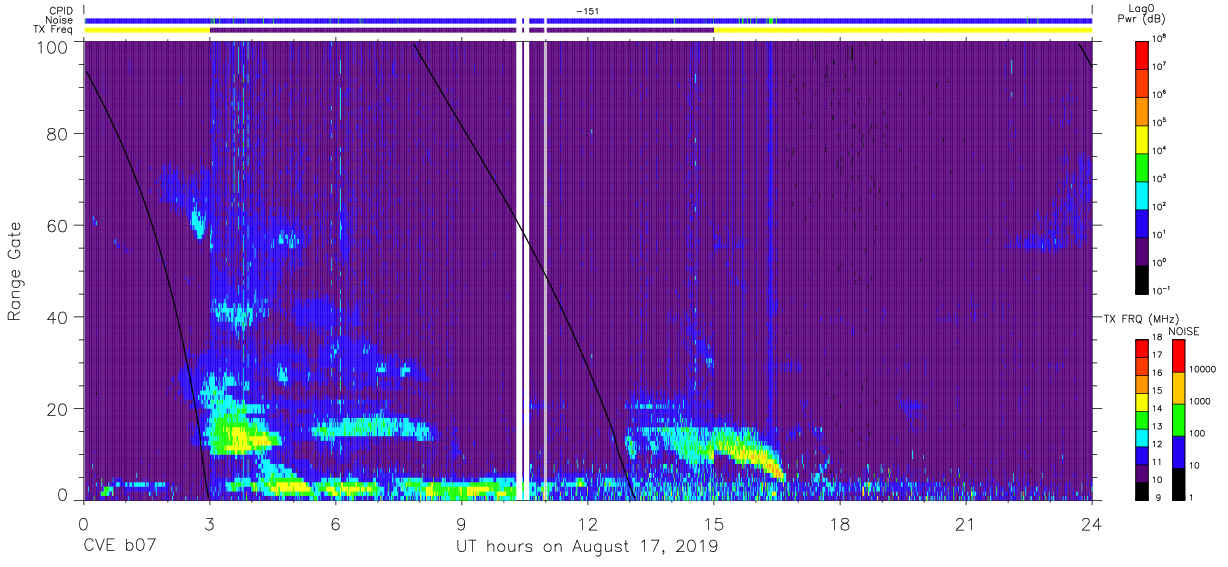
Task: Click the "CPID" label at top left
Action: click(61, 10)
